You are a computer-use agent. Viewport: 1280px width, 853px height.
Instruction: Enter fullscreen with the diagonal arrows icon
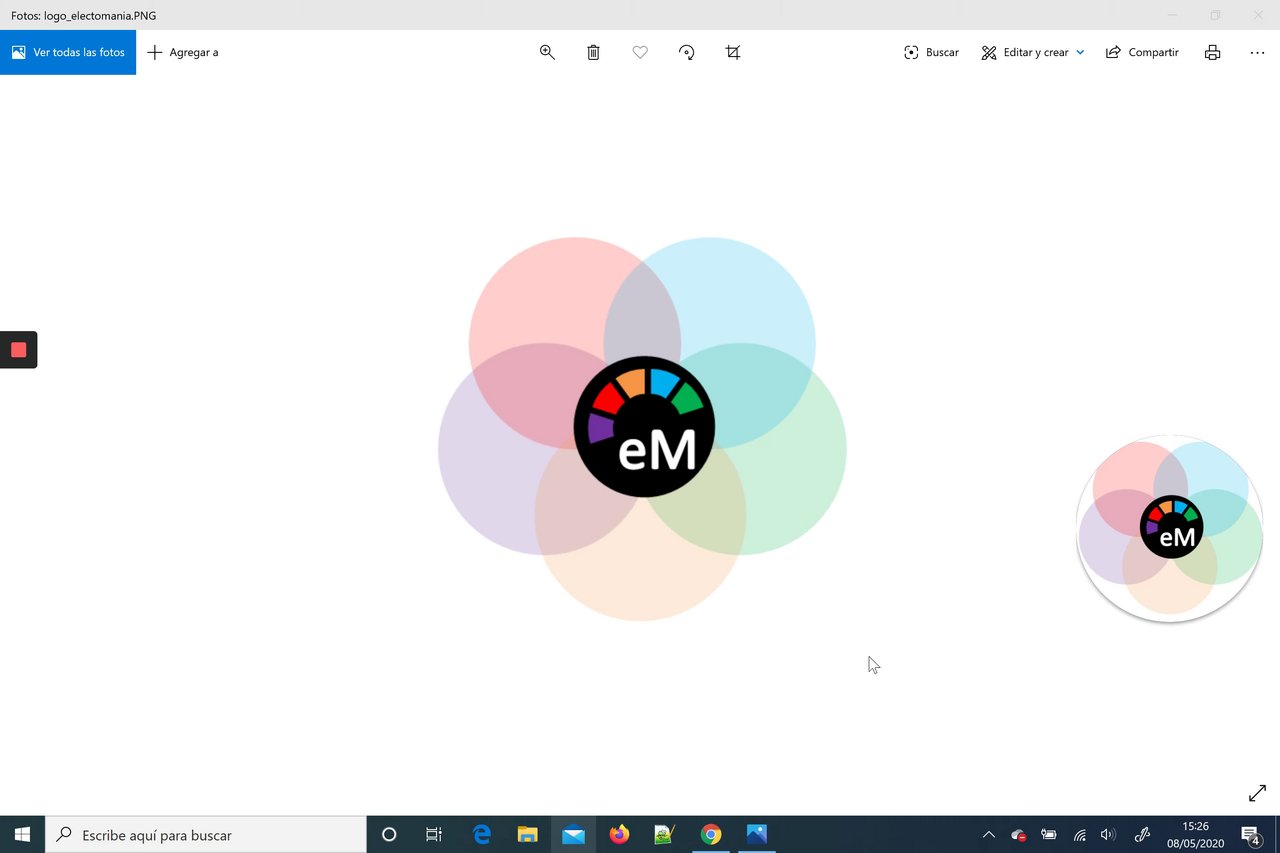(x=1258, y=794)
